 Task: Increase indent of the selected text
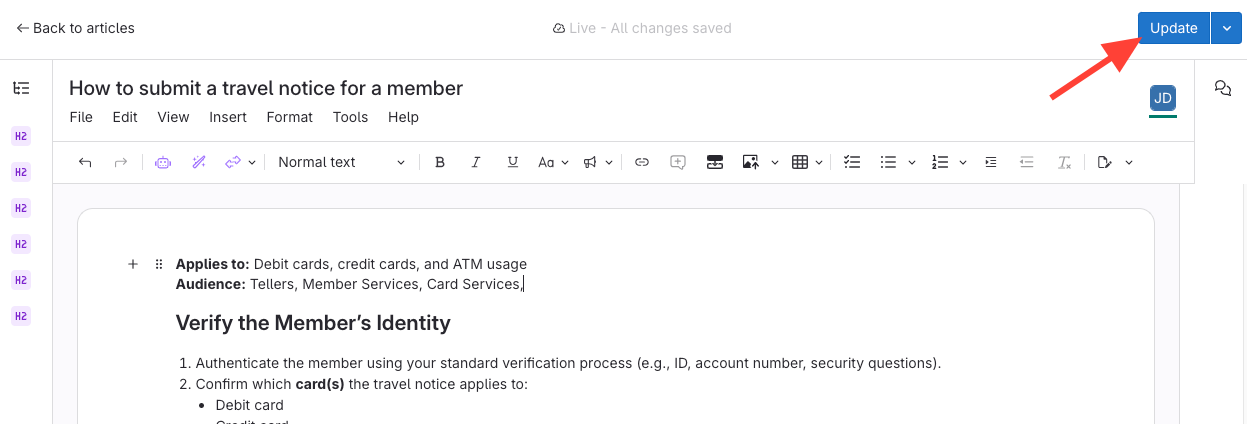click(990, 162)
